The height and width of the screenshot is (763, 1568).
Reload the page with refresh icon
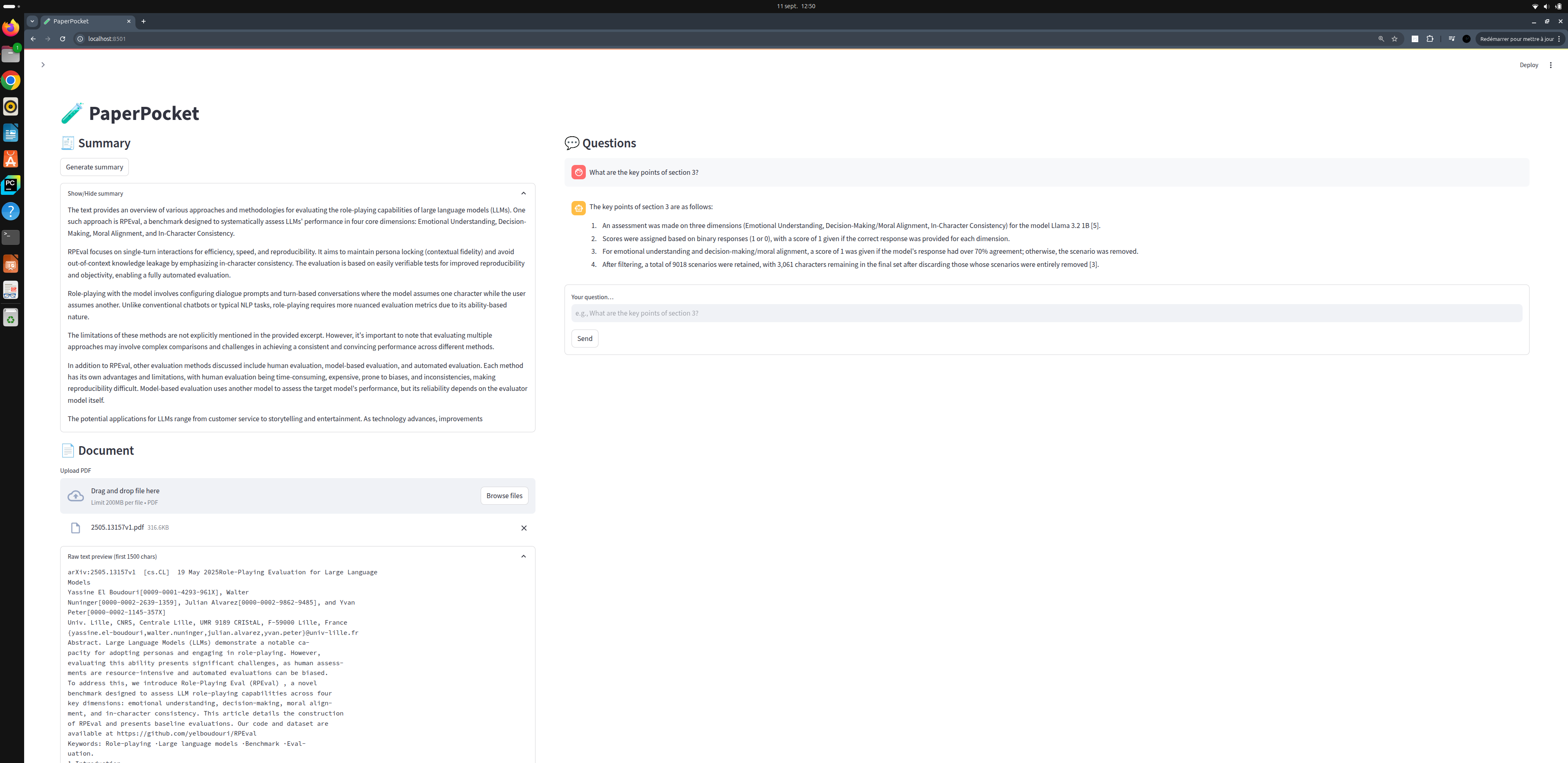(63, 39)
